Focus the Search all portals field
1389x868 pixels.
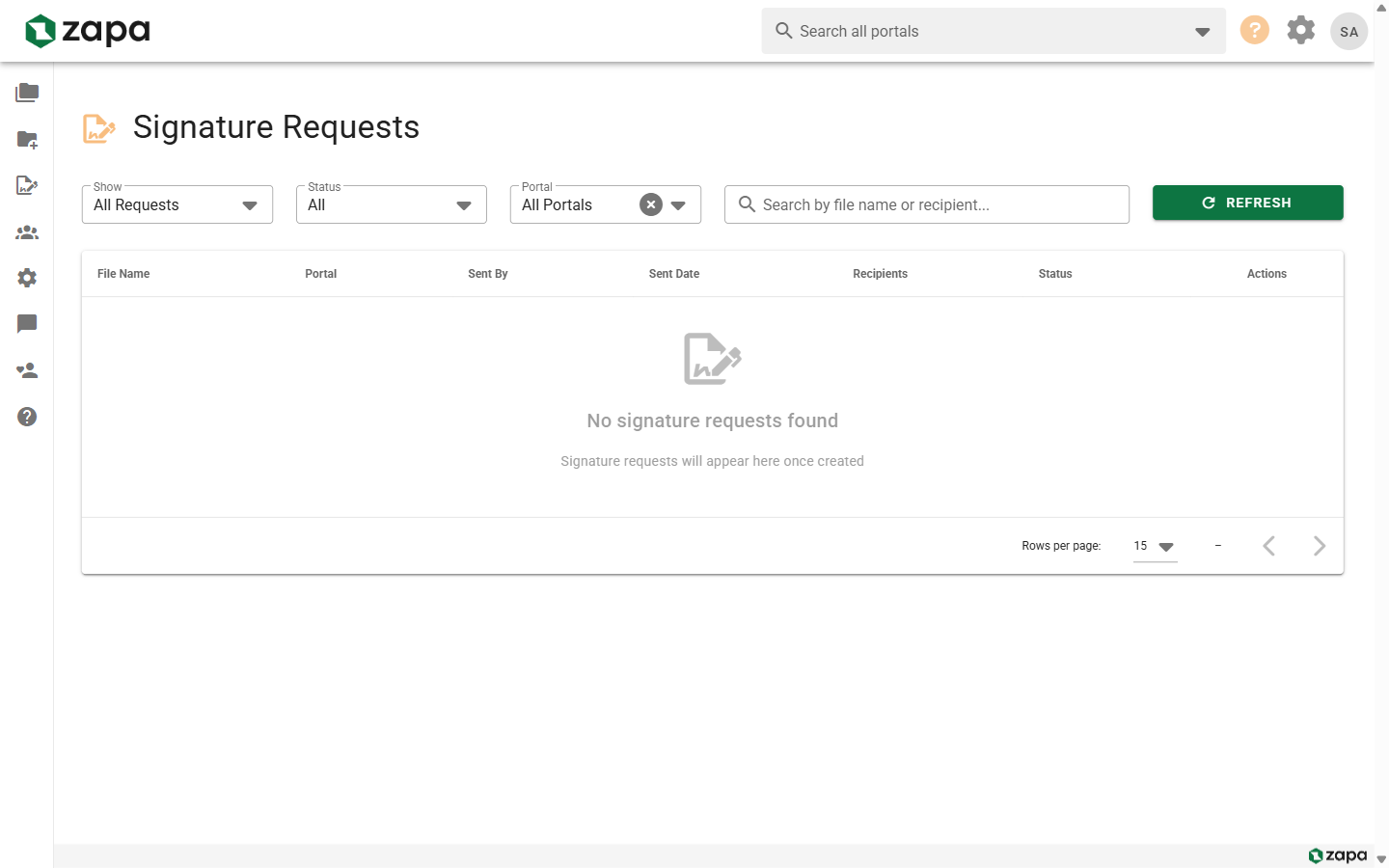click(x=992, y=31)
